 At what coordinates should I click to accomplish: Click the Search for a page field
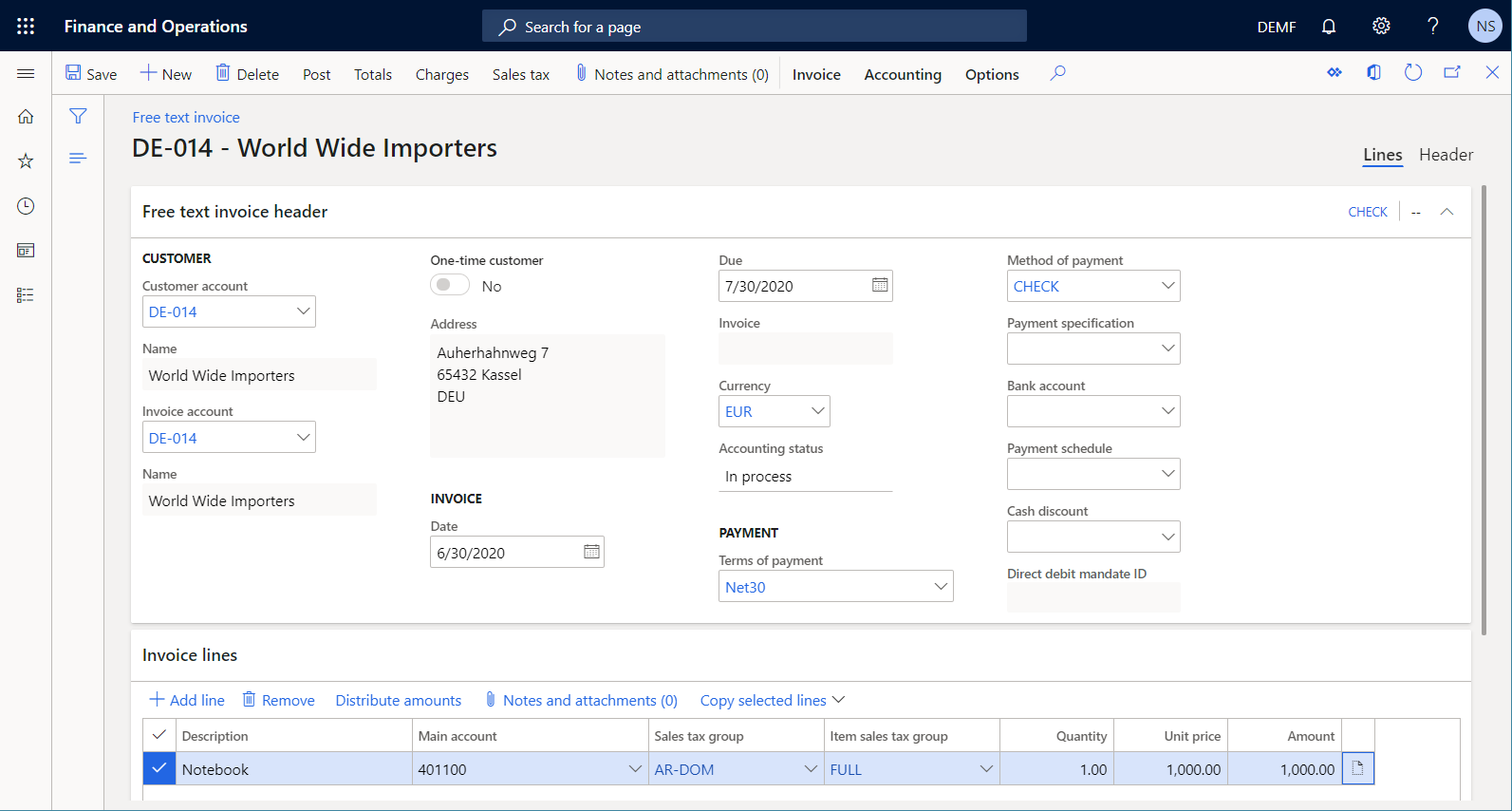pyautogui.click(x=754, y=27)
